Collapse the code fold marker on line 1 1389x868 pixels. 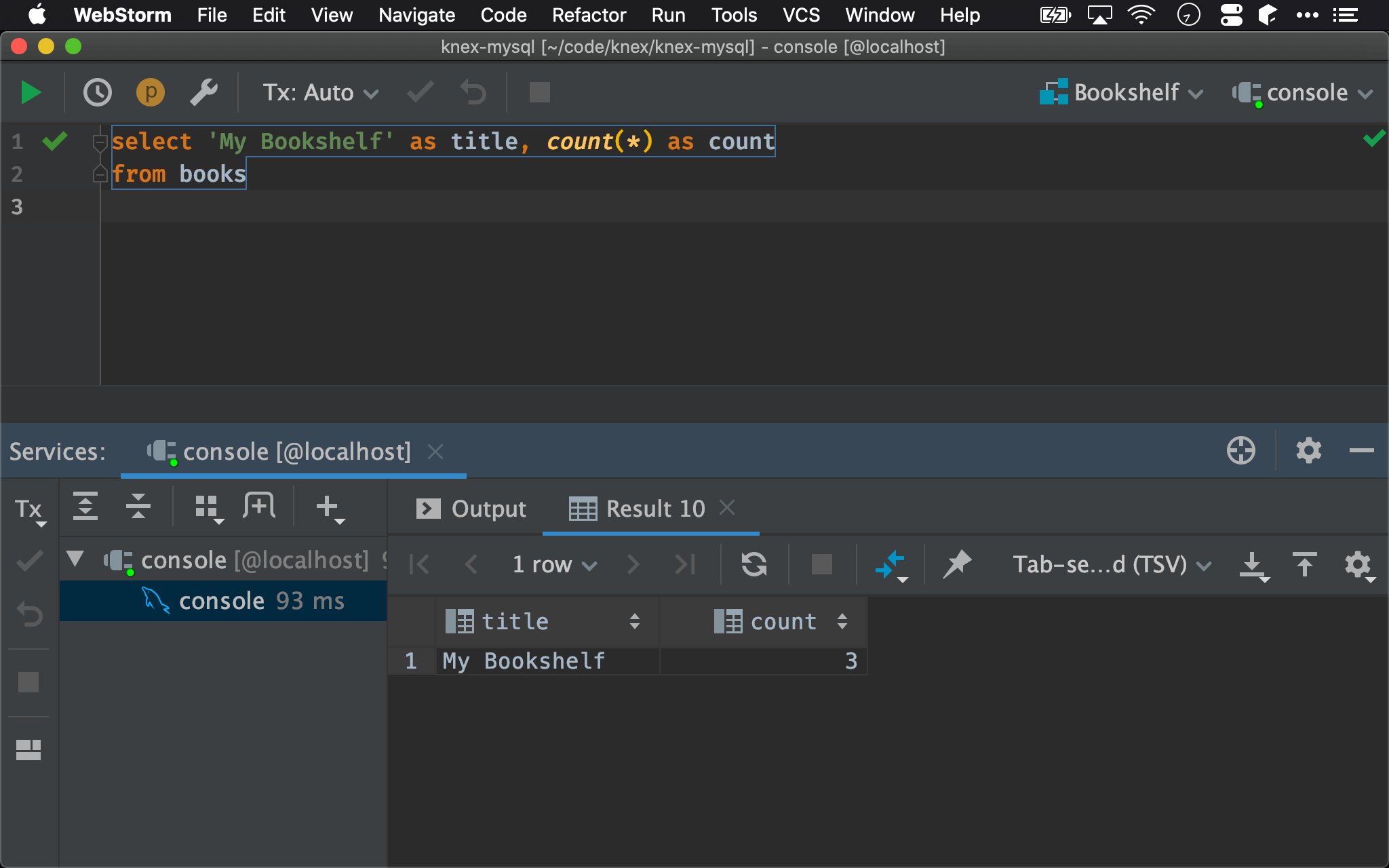[x=100, y=142]
